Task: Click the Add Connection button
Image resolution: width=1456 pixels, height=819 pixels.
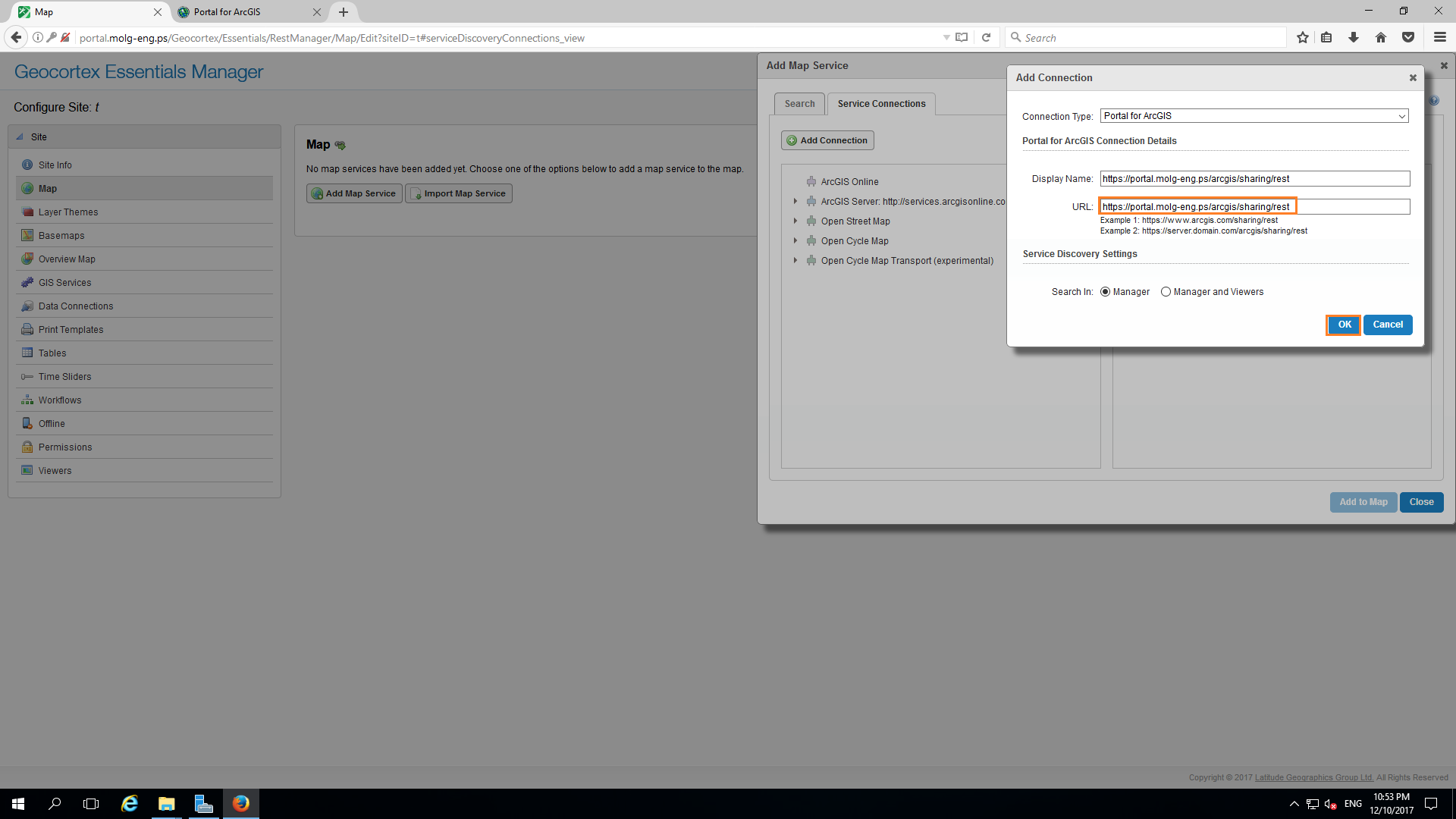Action: coord(827,140)
